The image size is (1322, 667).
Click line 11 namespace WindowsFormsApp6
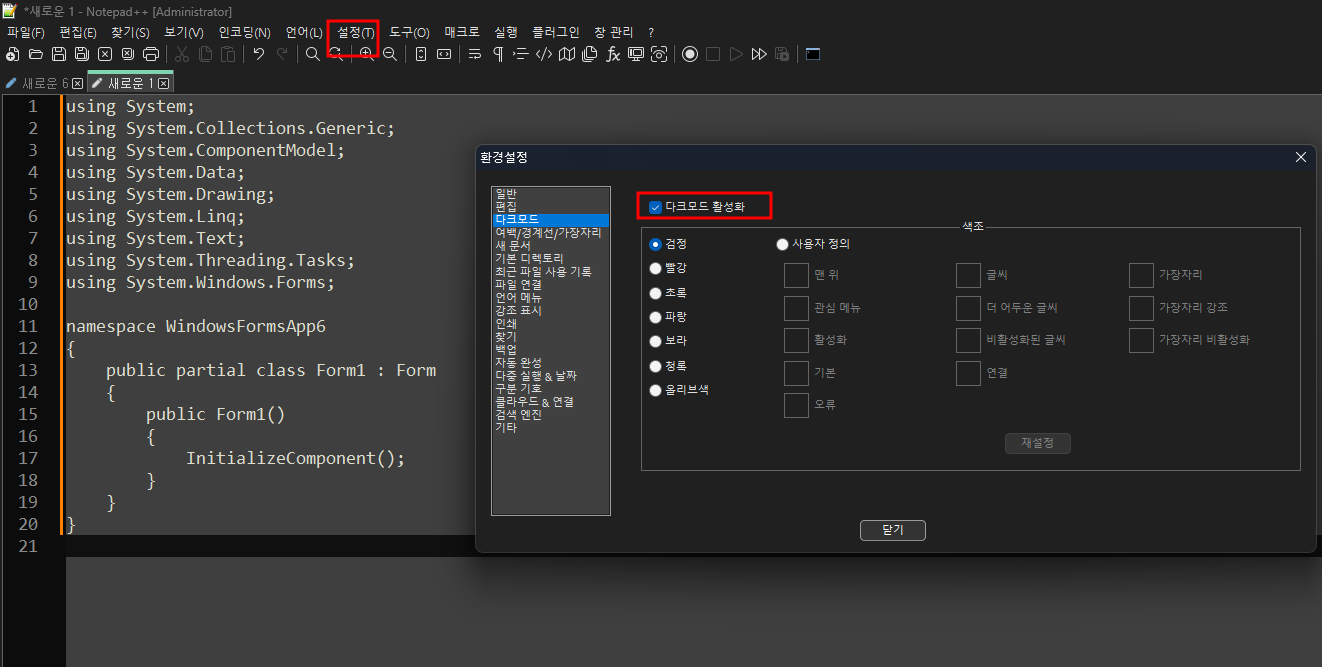[x=196, y=326]
